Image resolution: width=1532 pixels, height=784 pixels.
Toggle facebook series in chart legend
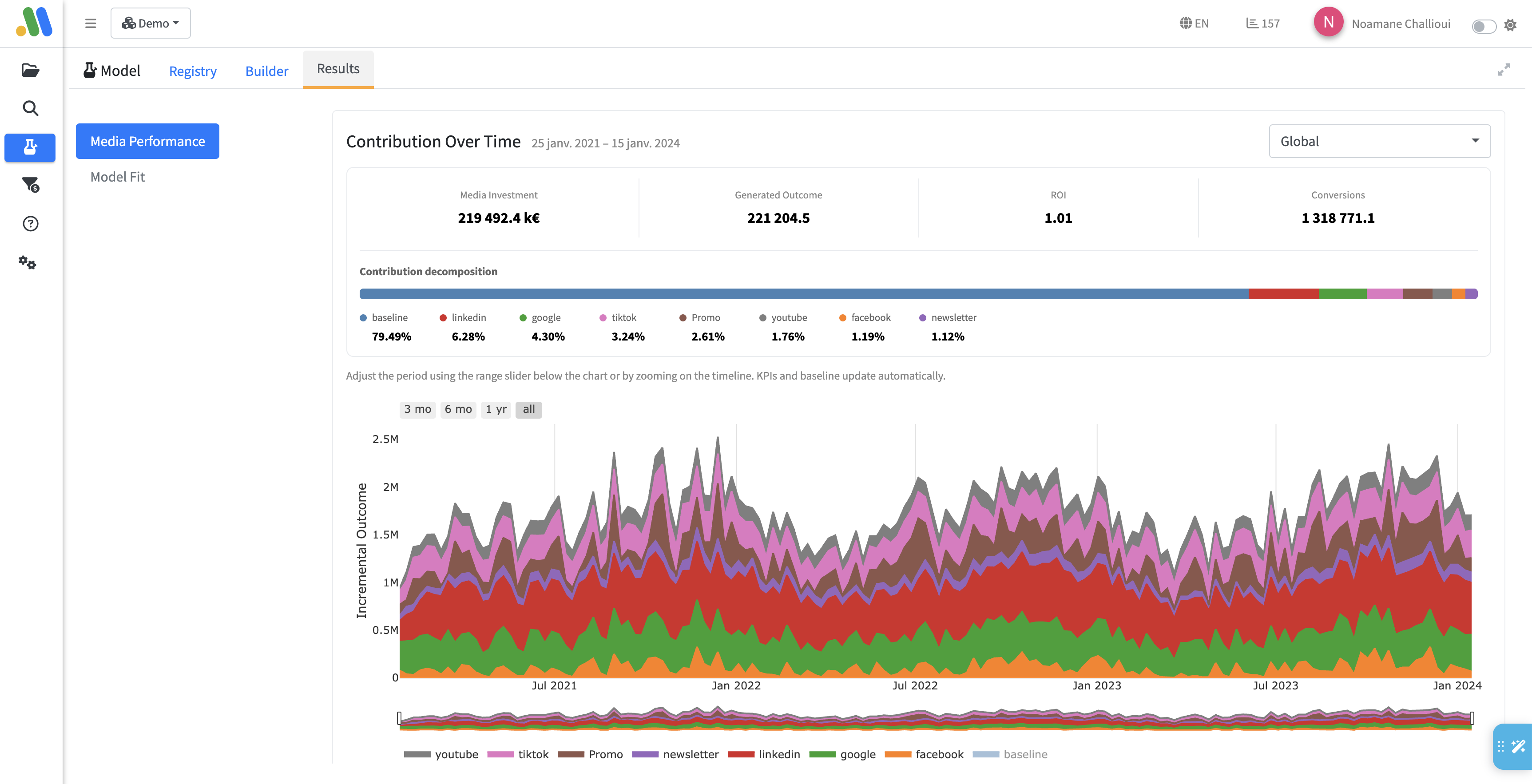(x=924, y=754)
